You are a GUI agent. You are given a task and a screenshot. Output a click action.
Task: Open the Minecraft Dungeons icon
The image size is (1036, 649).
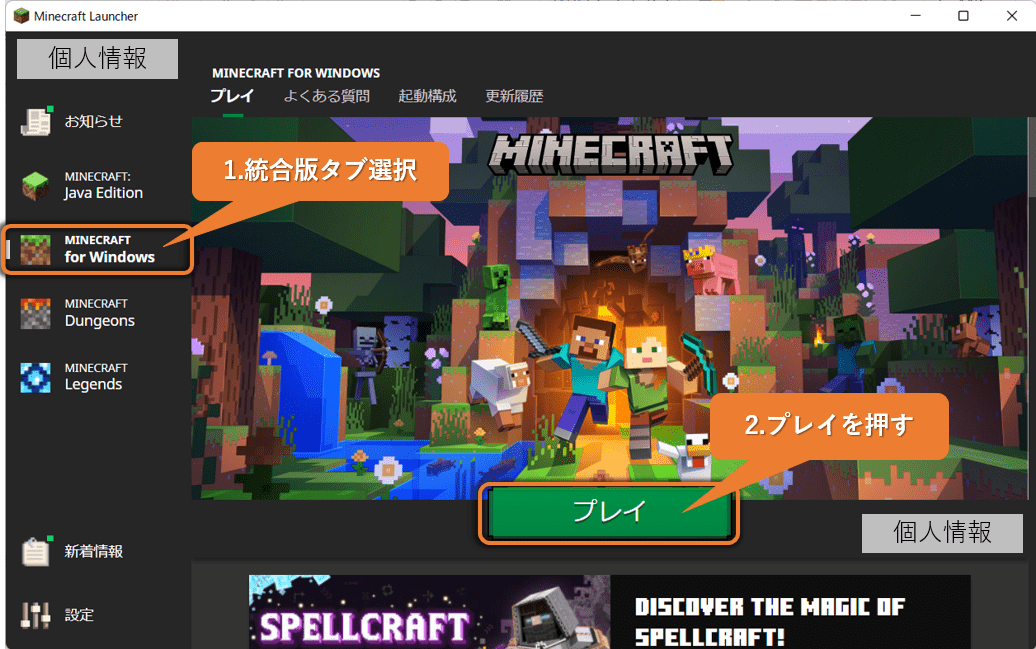[x=36, y=313]
